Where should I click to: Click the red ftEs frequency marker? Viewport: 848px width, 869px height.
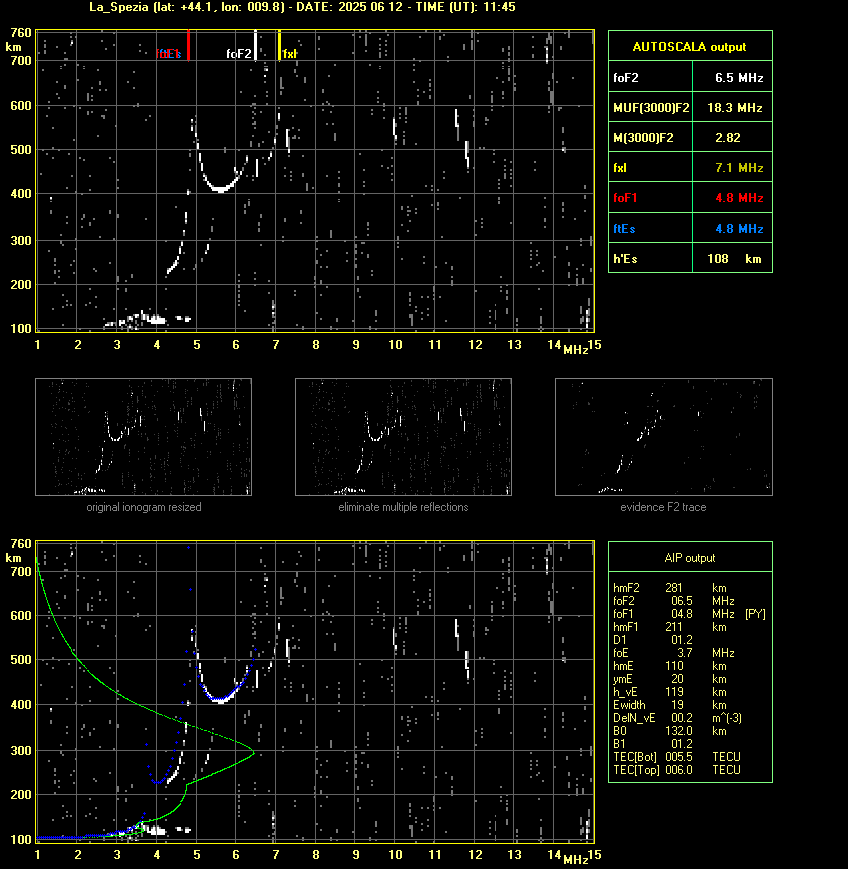188,45
